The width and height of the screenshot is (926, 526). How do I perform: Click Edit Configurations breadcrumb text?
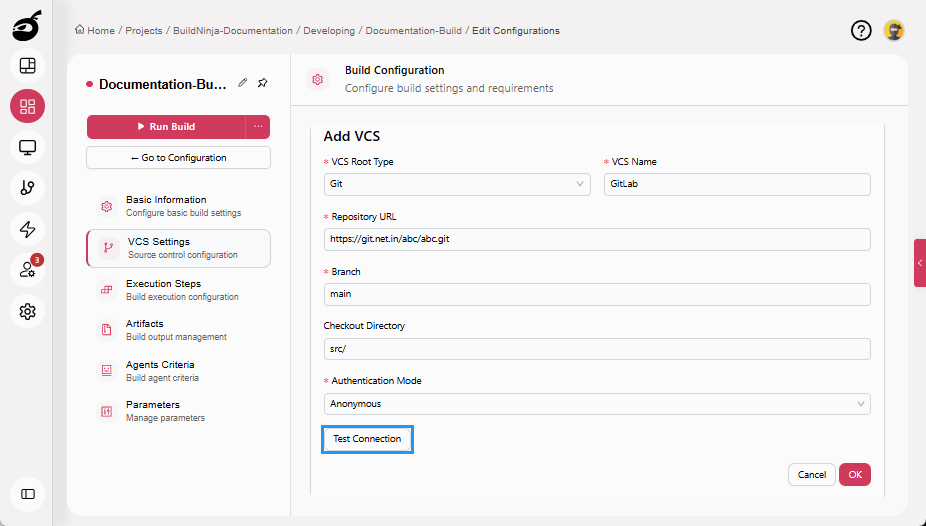pyautogui.click(x=516, y=30)
